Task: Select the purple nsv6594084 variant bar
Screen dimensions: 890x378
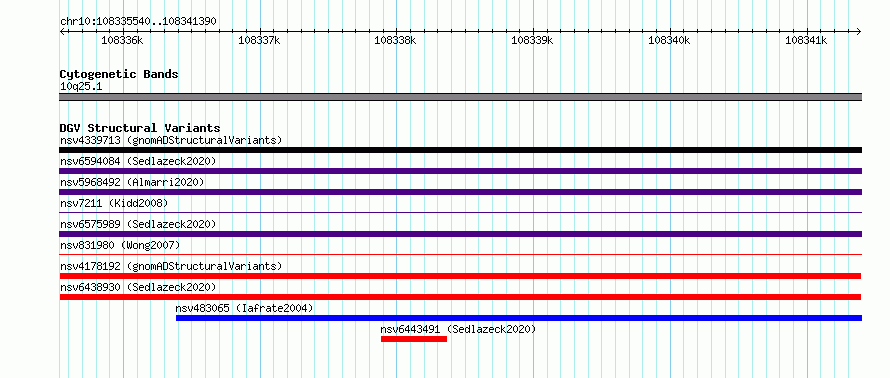Action: pyautogui.click(x=460, y=171)
